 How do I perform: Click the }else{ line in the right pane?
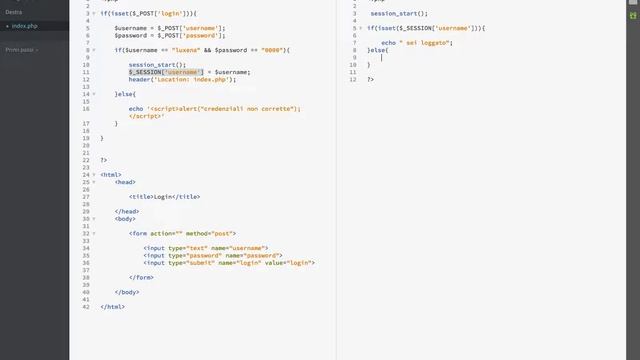tap(378, 50)
